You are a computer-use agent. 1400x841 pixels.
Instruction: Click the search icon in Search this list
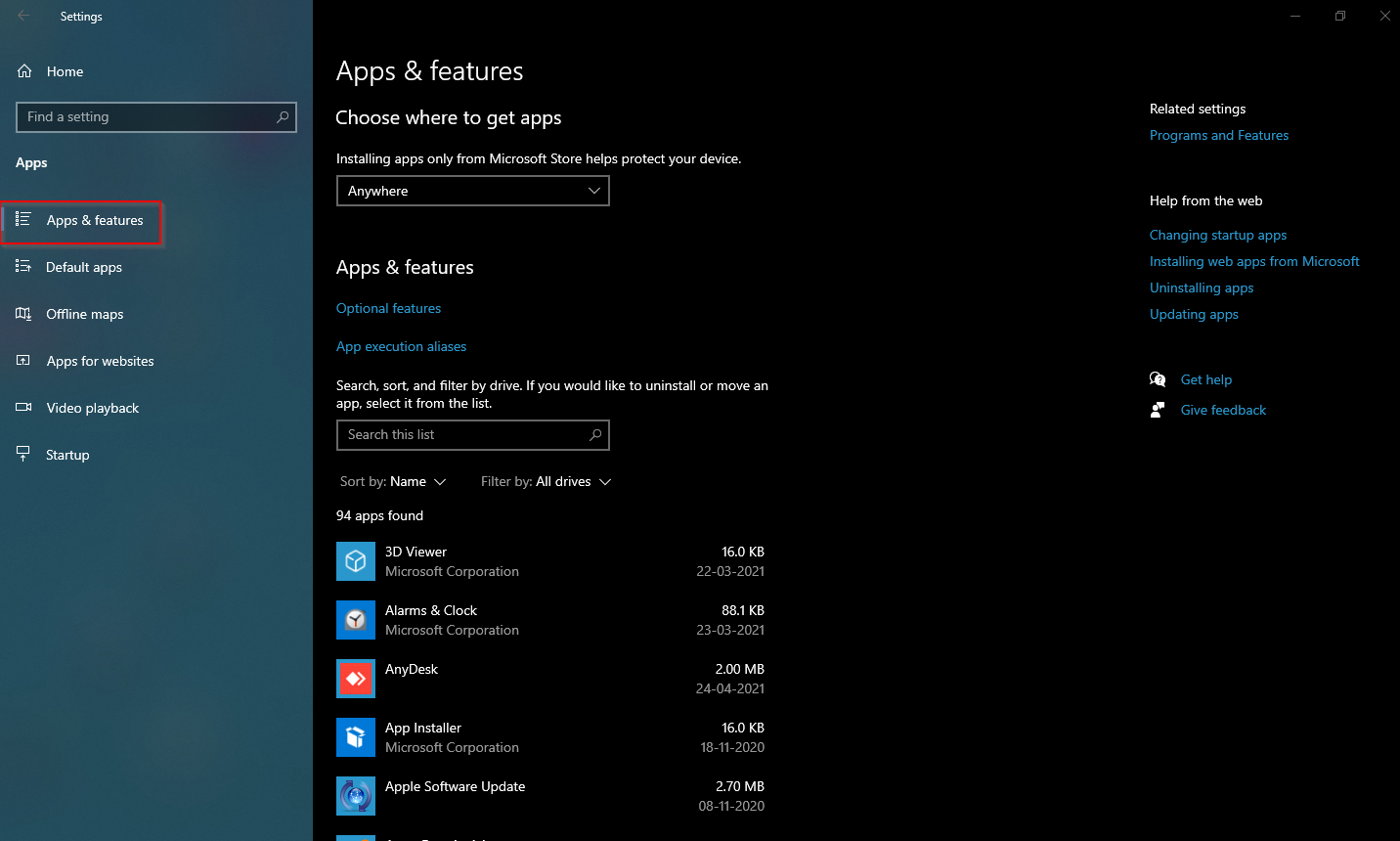pyautogui.click(x=595, y=434)
